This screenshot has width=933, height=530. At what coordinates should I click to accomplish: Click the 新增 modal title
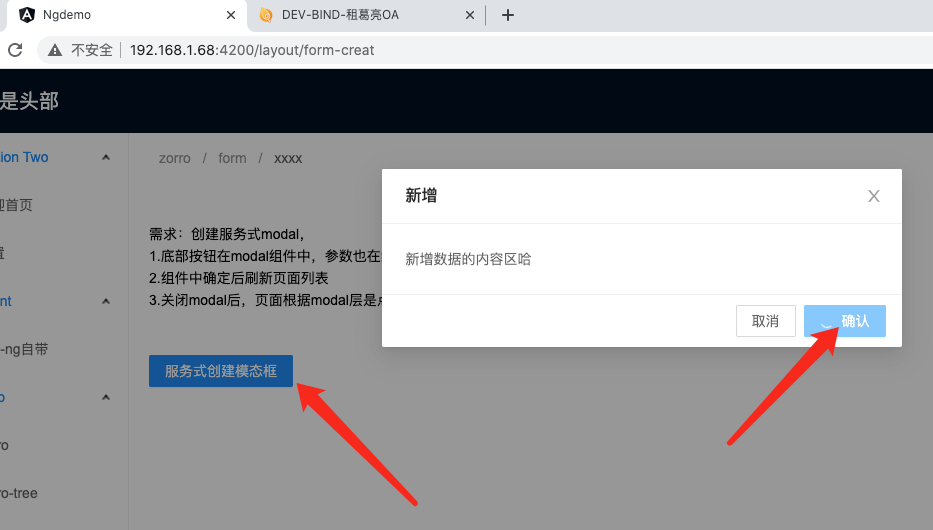pyautogui.click(x=421, y=195)
